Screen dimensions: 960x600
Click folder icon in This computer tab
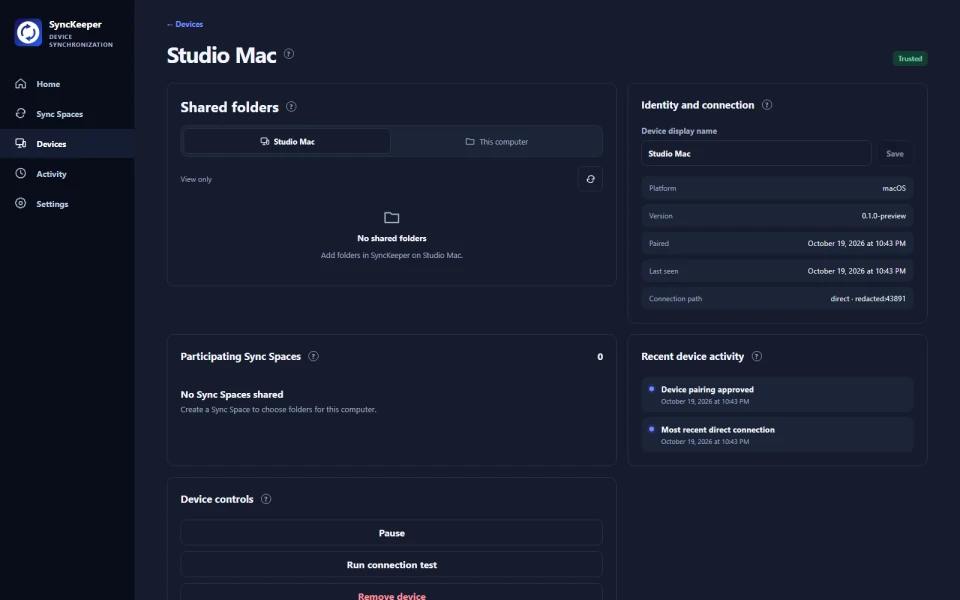(x=470, y=141)
